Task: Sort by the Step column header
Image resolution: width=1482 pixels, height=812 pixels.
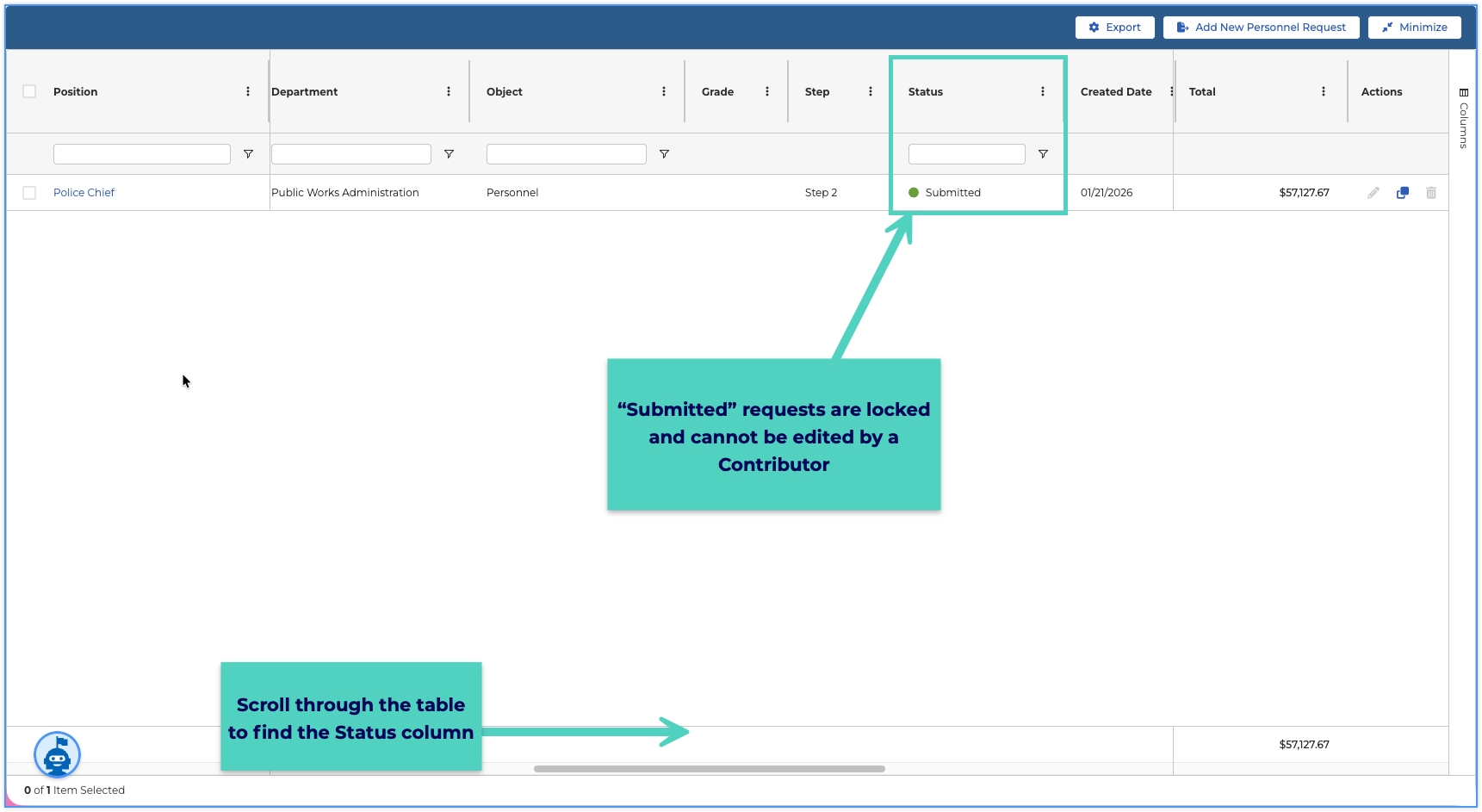Action: pyautogui.click(x=817, y=91)
